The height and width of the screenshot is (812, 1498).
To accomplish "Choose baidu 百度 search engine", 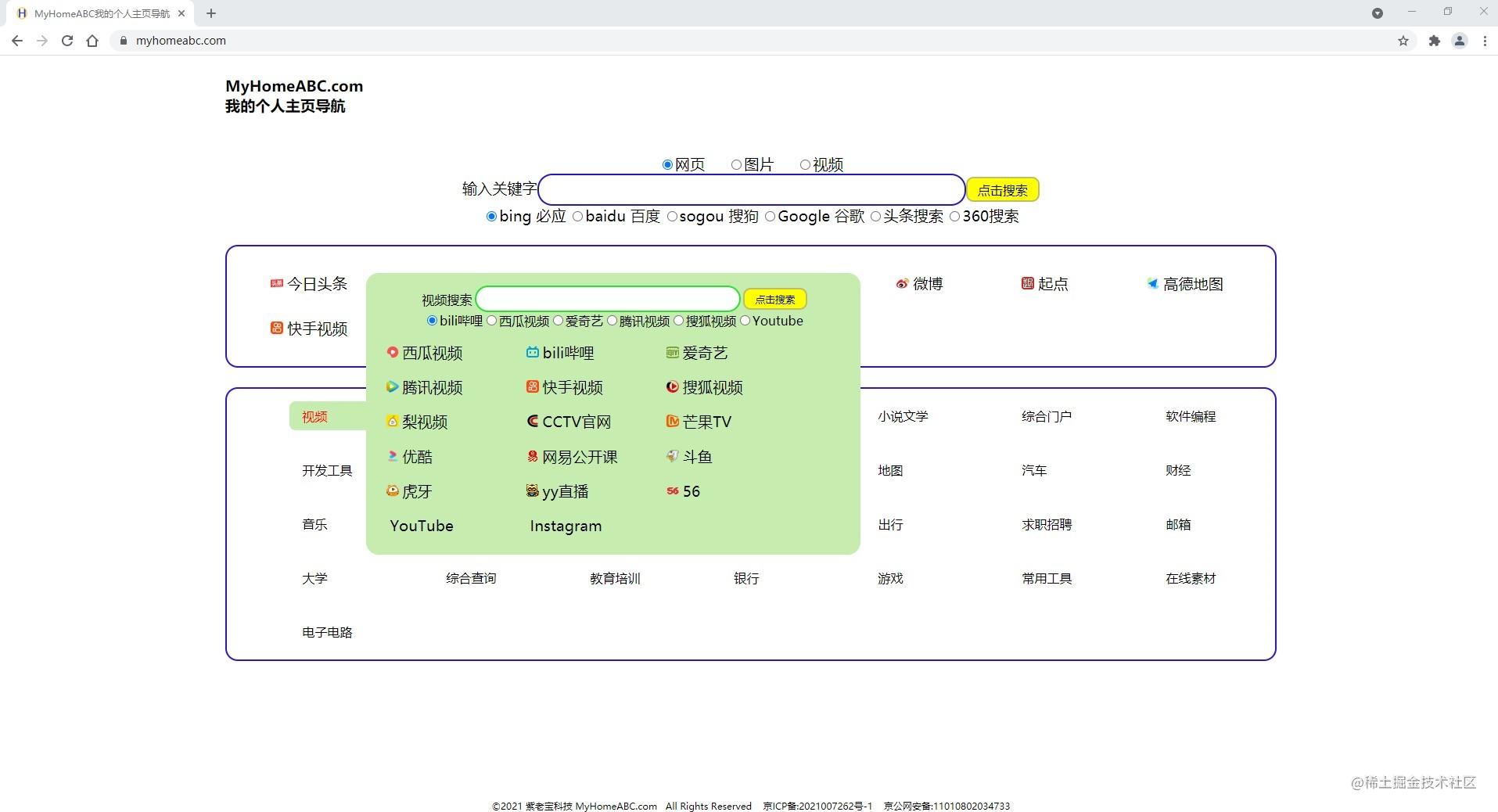I will point(577,216).
